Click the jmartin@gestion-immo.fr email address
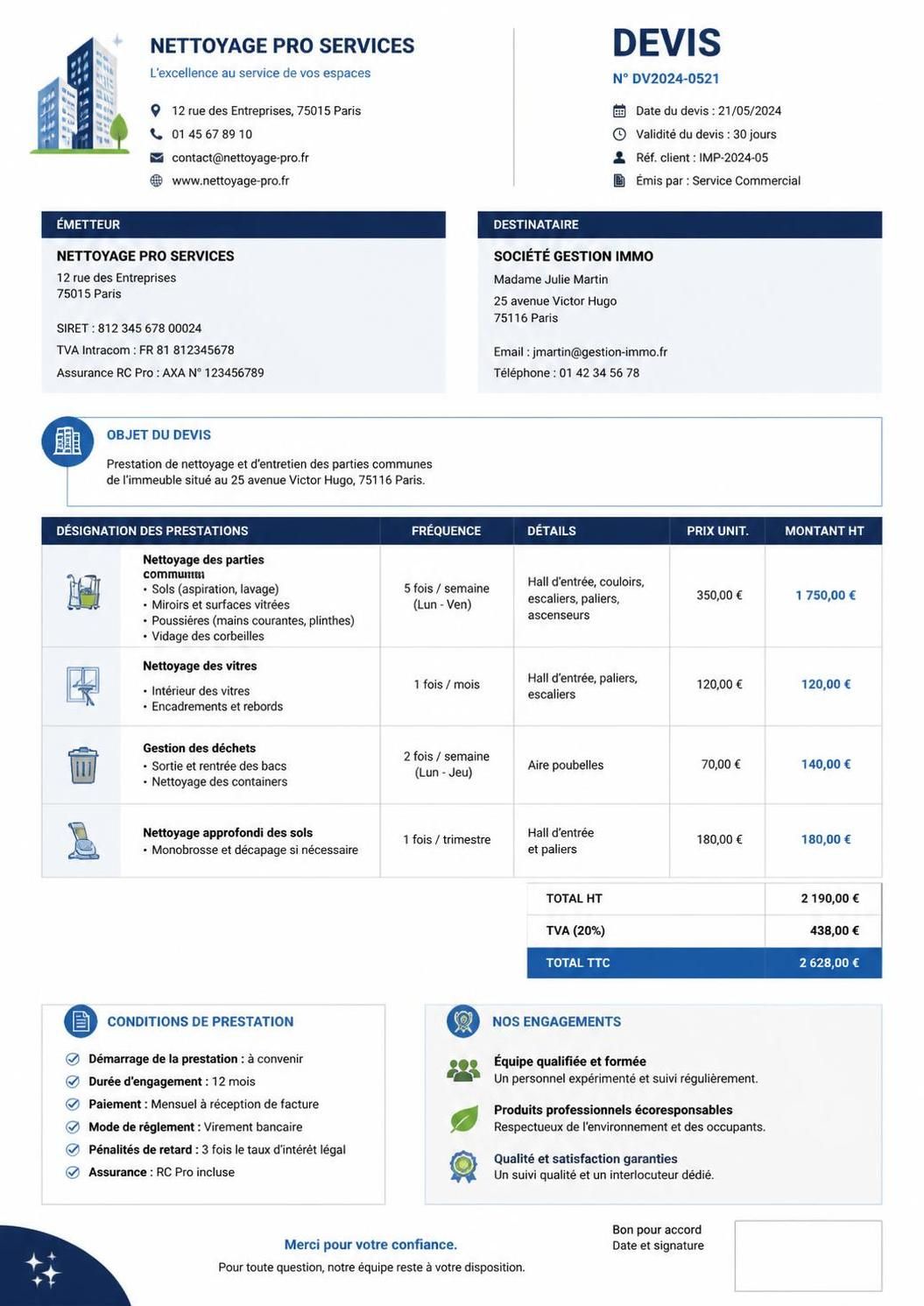Image resolution: width=924 pixels, height=1306 pixels. pos(600,352)
